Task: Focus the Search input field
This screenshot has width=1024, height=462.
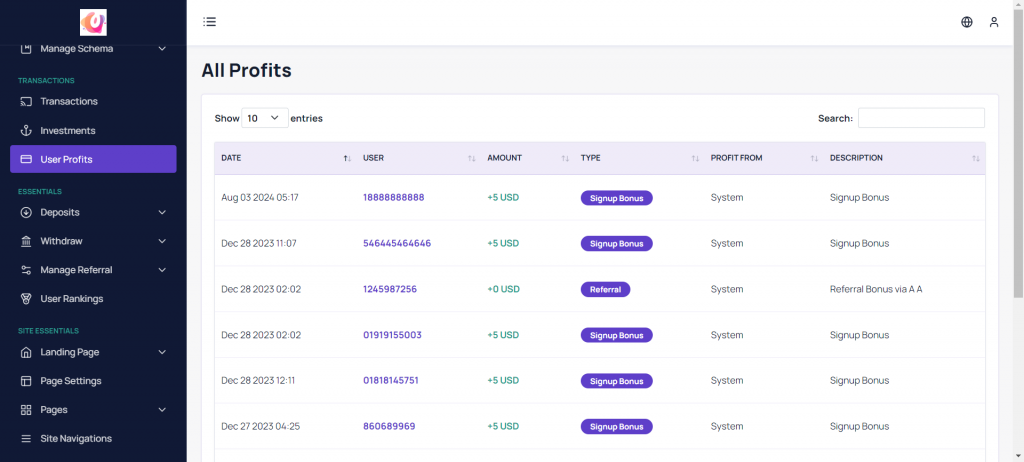Action: (921, 118)
